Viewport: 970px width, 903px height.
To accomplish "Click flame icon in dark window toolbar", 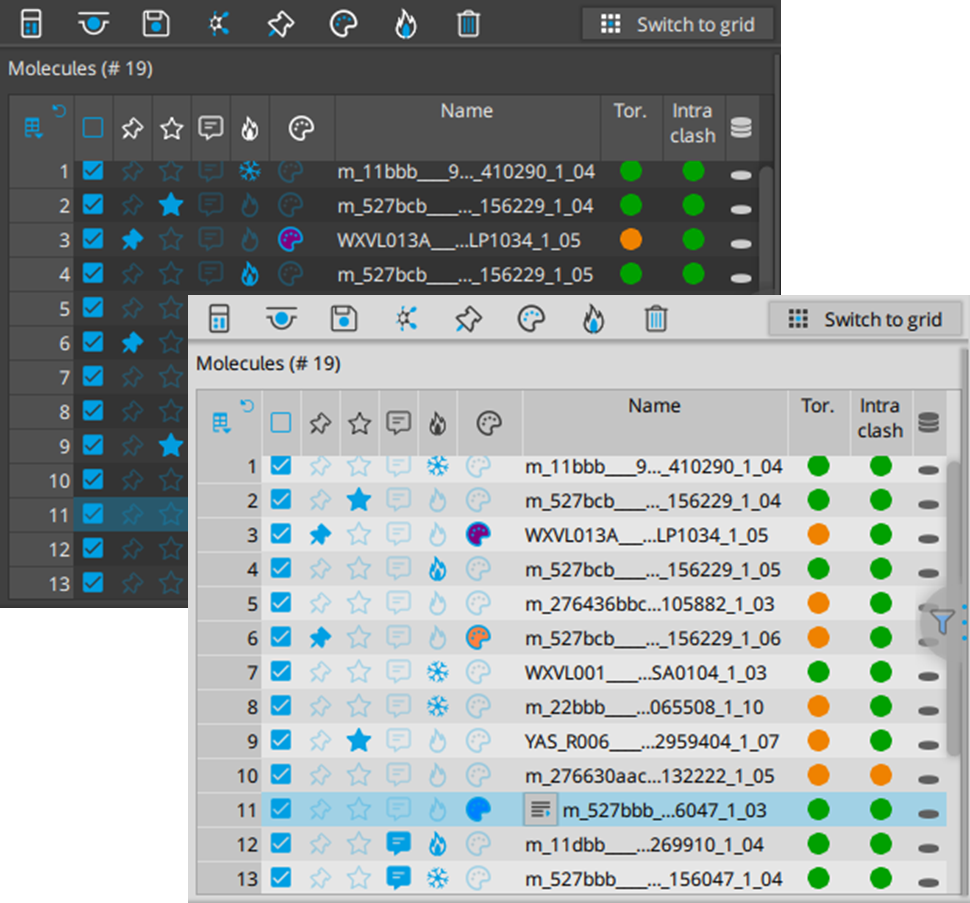I will 406,25.
